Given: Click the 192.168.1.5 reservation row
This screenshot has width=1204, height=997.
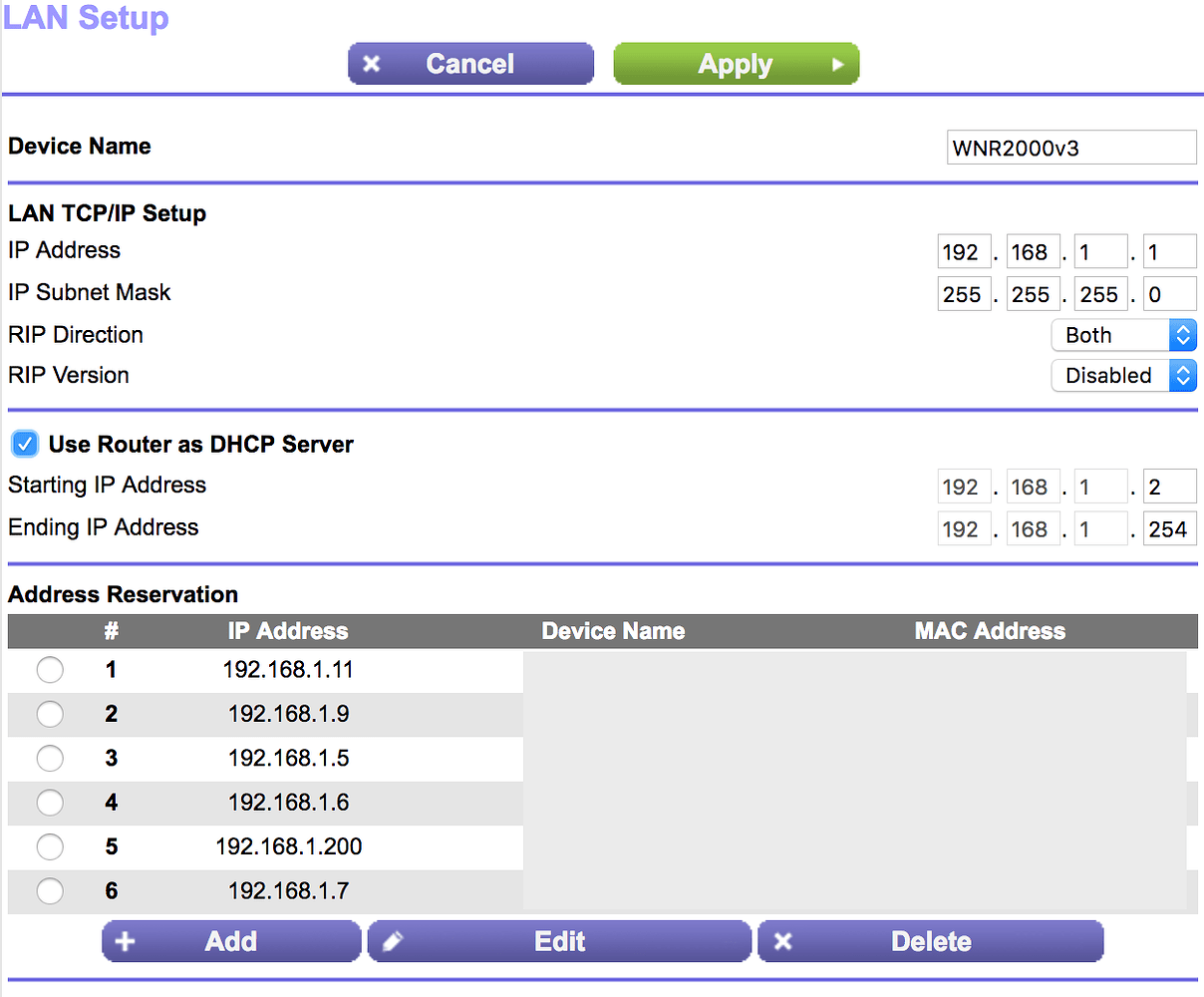Looking at the screenshot, I should tap(288, 758).
